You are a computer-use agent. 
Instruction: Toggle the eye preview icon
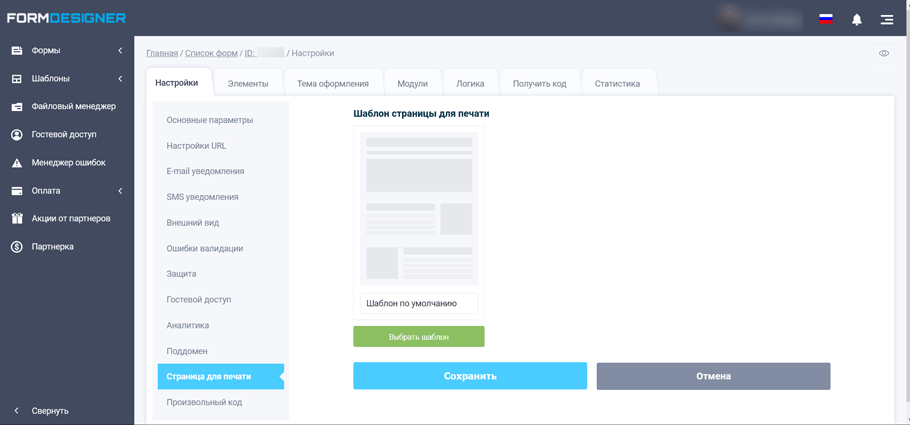point(884,54)
